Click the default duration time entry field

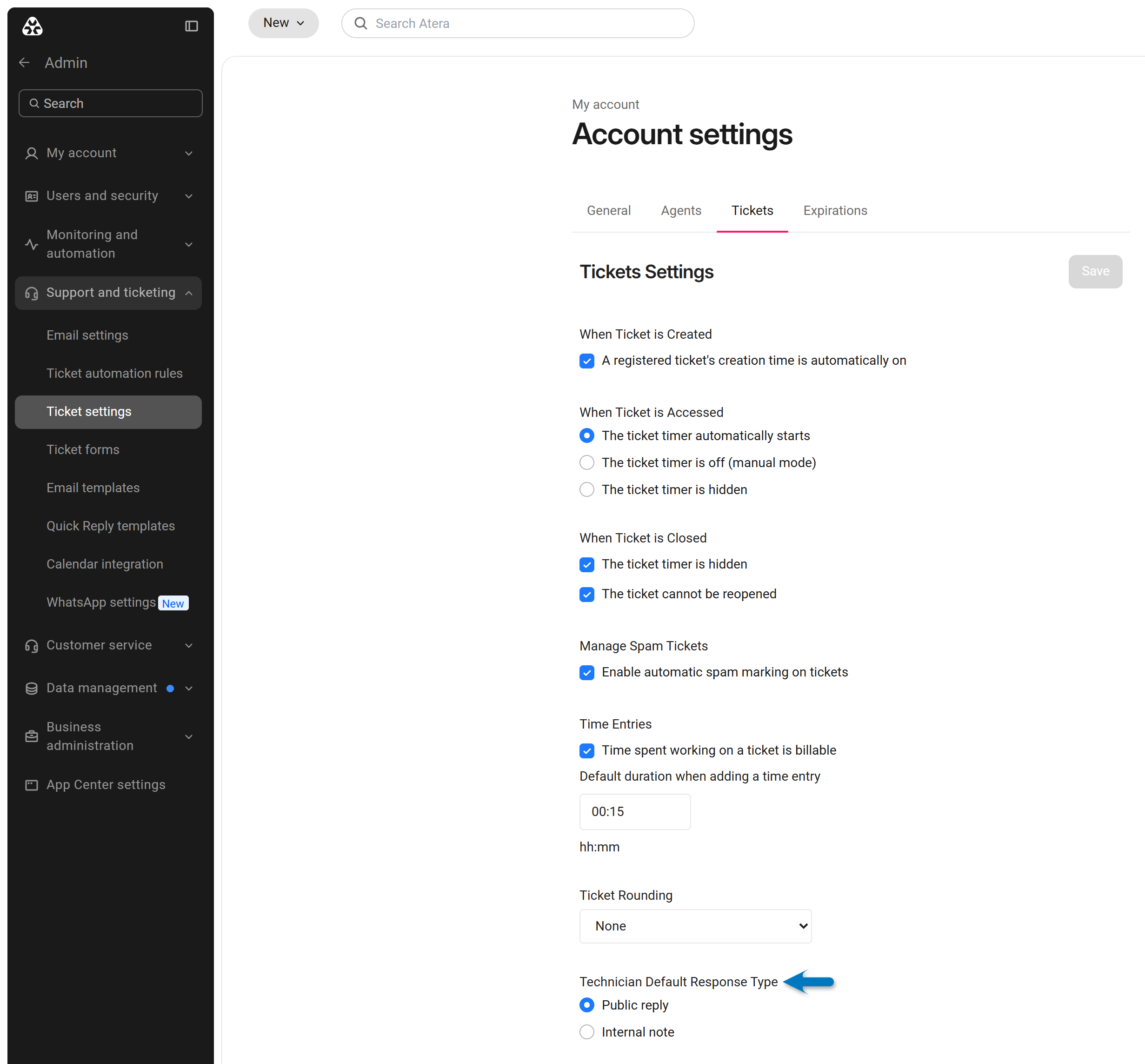[x=634, y=811]
